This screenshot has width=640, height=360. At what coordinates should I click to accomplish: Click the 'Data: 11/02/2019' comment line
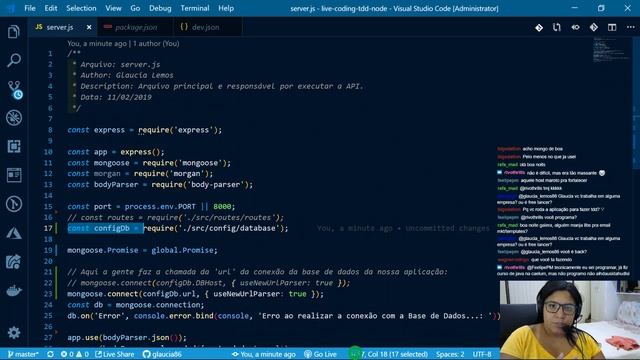(x=116, y=97)
